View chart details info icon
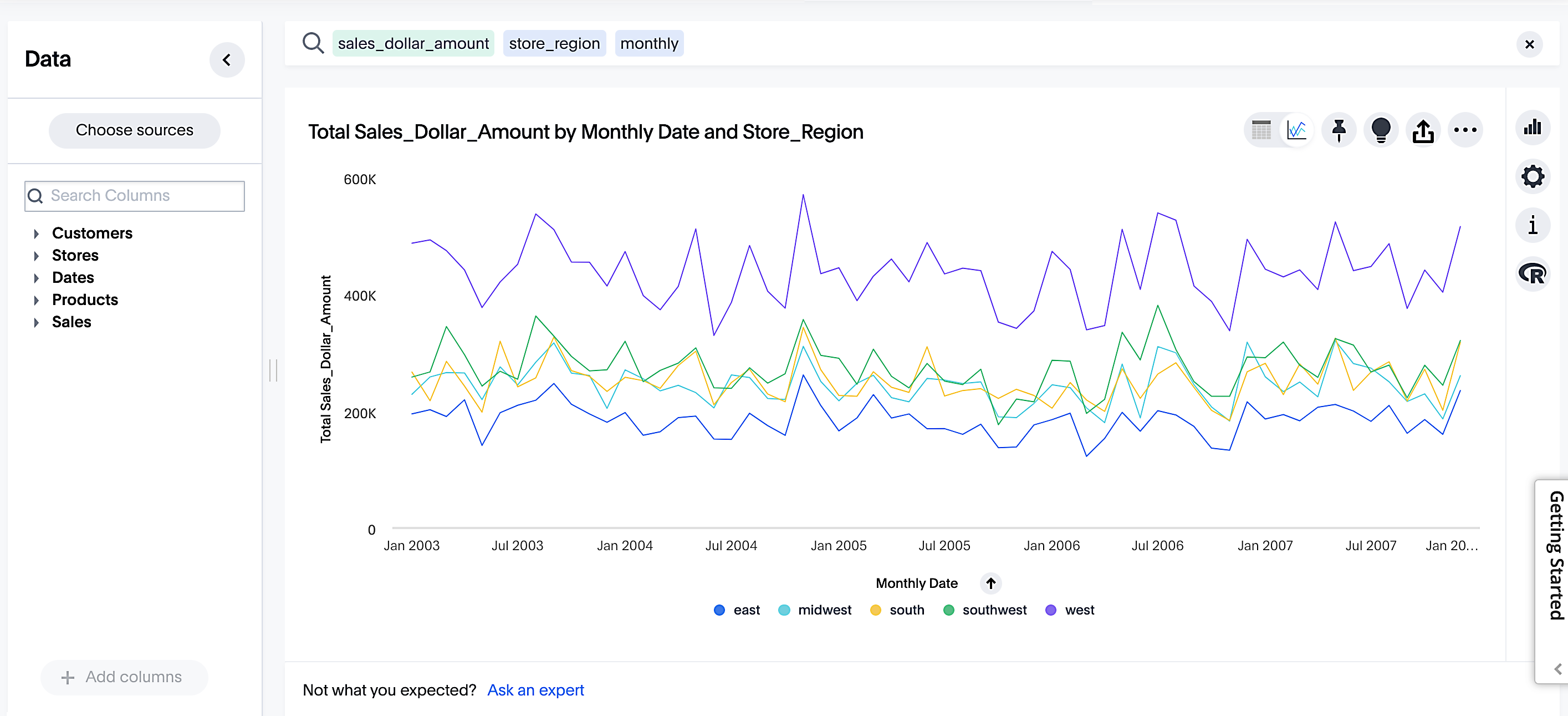Image resolution: width=1568 pixels, height=716 pixels. point(1533,225)
